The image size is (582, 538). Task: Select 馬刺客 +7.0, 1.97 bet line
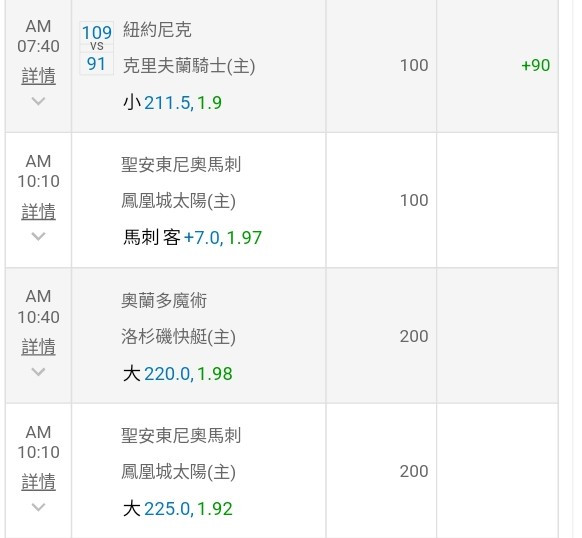tap(192, 238)
